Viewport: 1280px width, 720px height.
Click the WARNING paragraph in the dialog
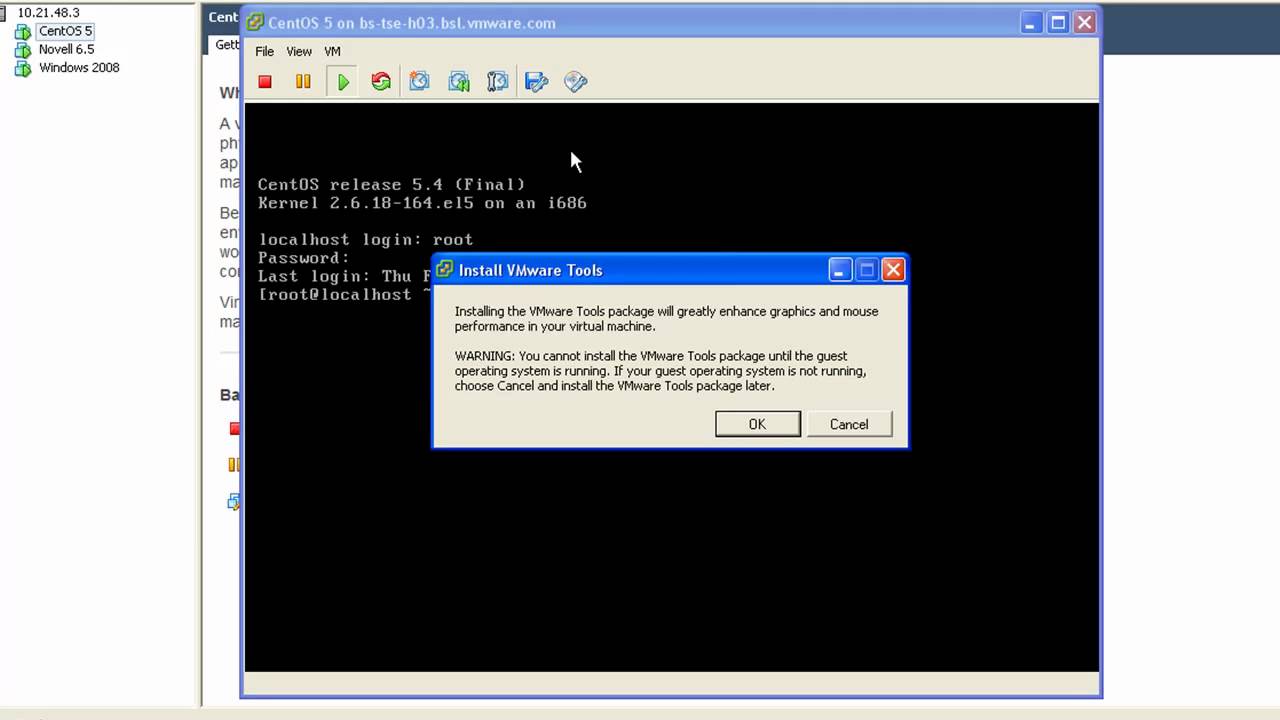pos(660,371)
